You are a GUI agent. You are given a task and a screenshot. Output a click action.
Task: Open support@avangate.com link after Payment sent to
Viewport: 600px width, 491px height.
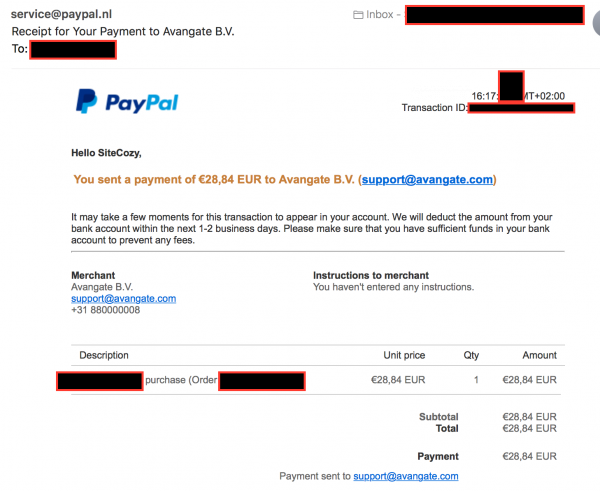tap(406, 476)
